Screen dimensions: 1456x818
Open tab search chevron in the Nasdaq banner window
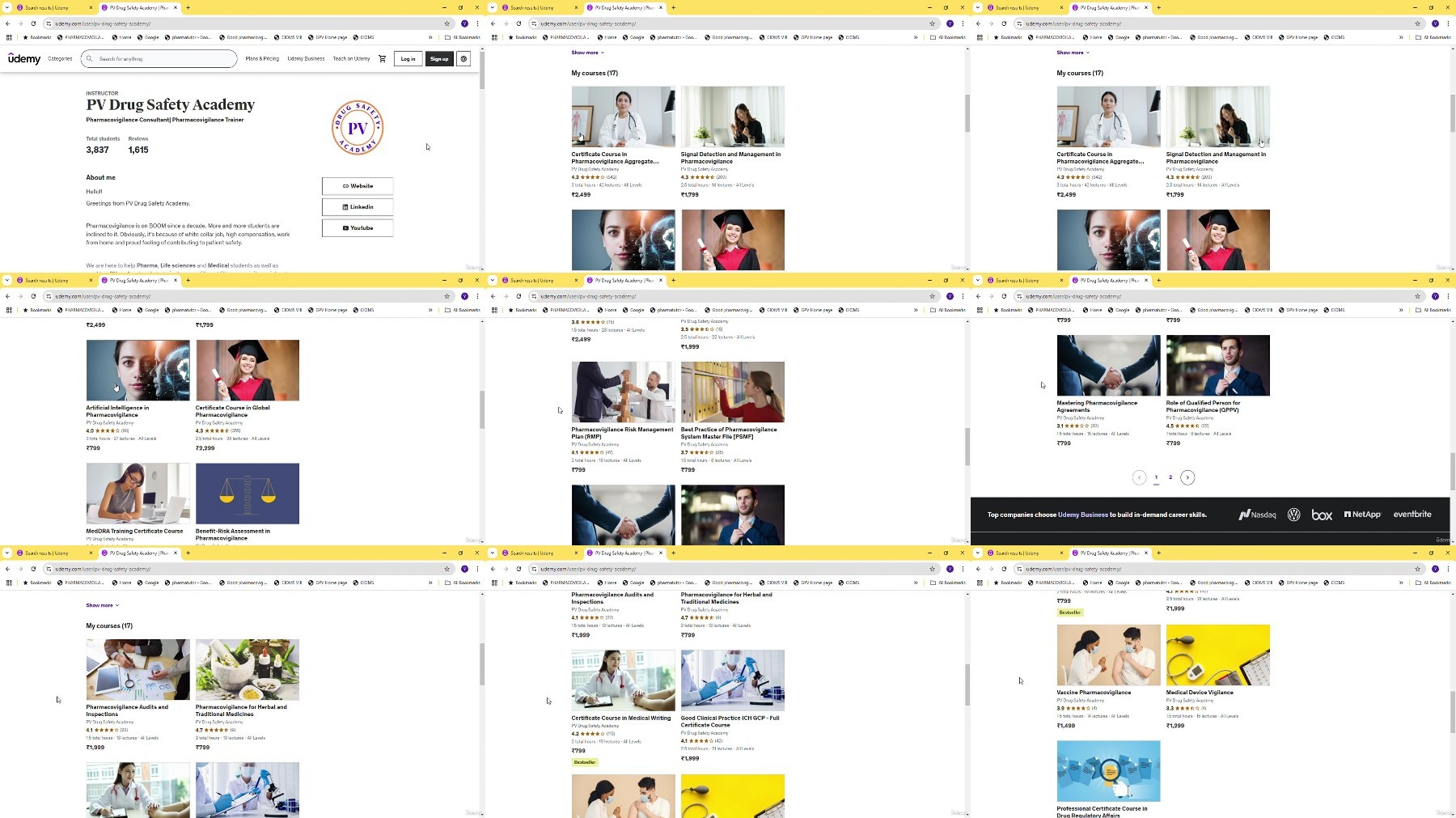(x=977, y=280)
